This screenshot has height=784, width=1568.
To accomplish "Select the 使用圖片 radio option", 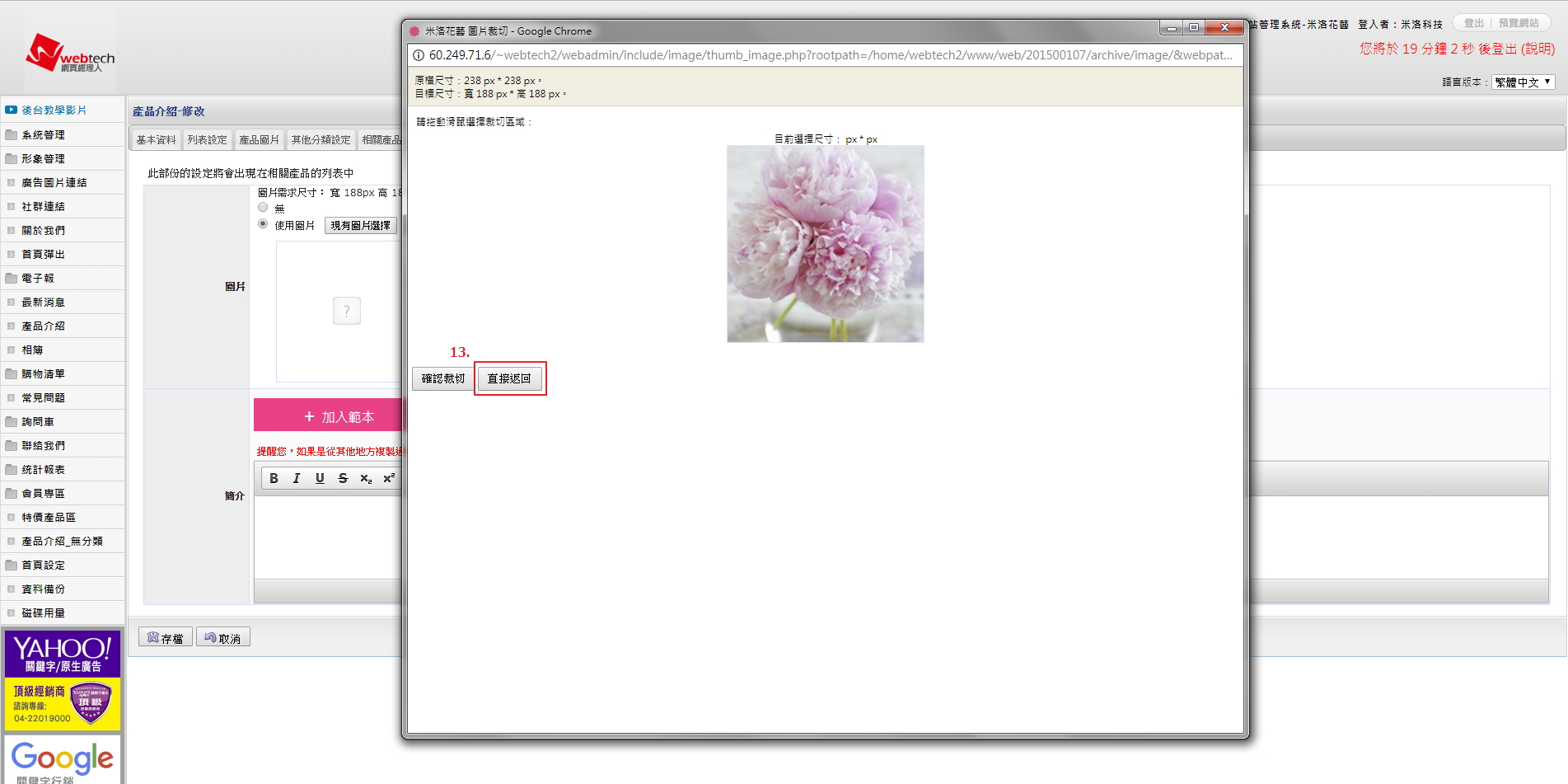I will point(263,224).
